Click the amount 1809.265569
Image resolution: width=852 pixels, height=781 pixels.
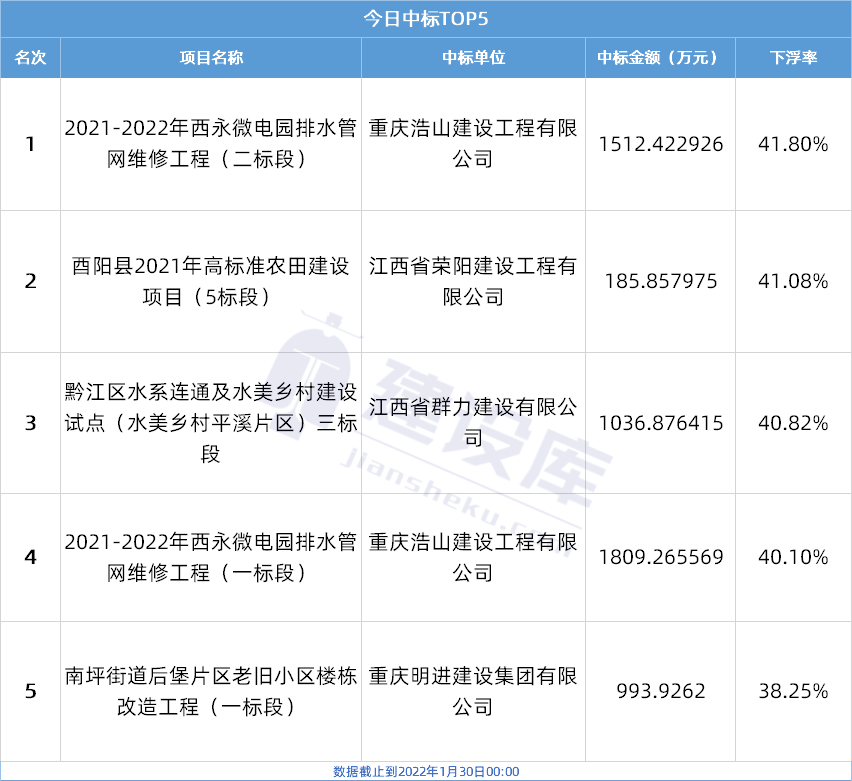point(660,557)
